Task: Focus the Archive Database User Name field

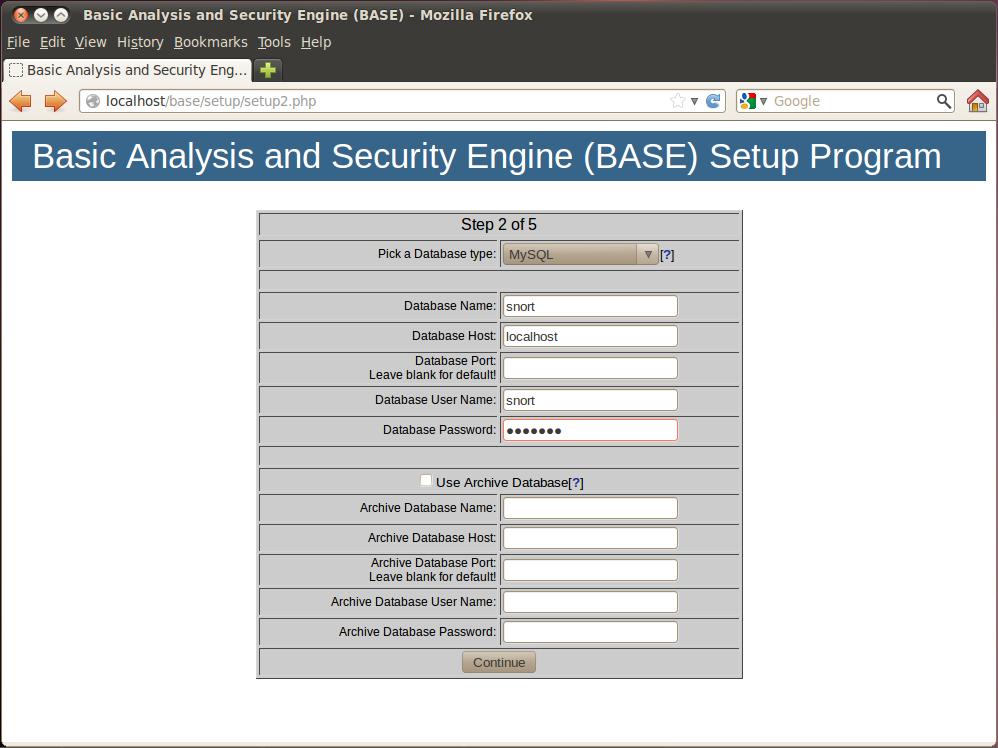Action: [590, 602]
